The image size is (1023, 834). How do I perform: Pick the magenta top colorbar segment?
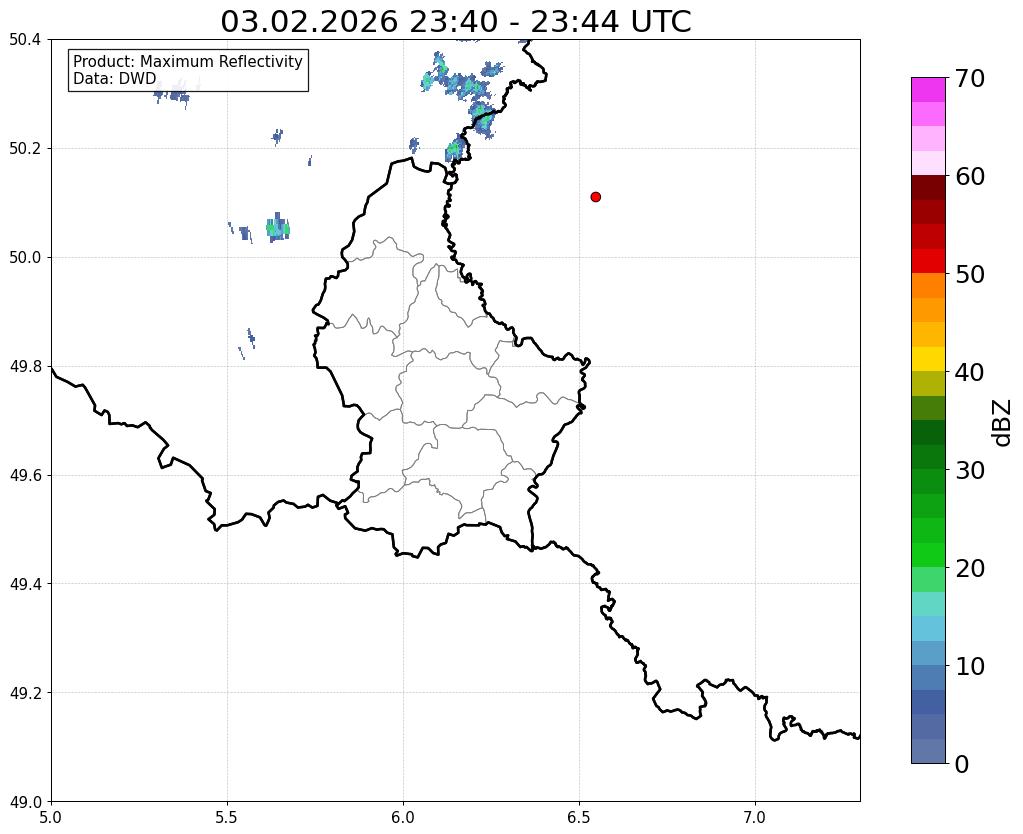tap(928, 90)
